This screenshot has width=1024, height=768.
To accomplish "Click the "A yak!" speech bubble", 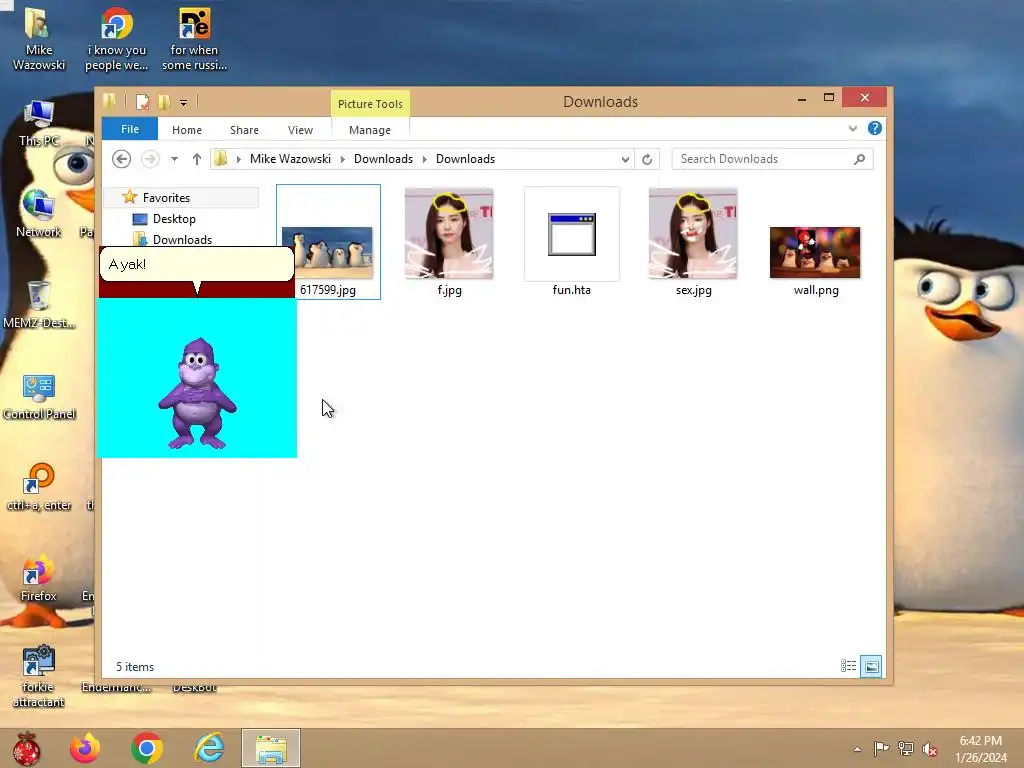I will click(x=197, y=264).
